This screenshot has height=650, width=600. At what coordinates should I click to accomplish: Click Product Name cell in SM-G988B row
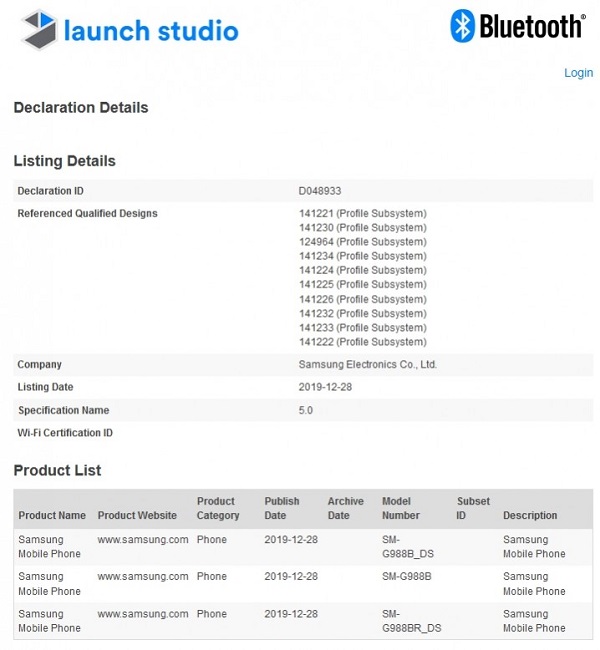pyautogui.click(x=49, y=584)
